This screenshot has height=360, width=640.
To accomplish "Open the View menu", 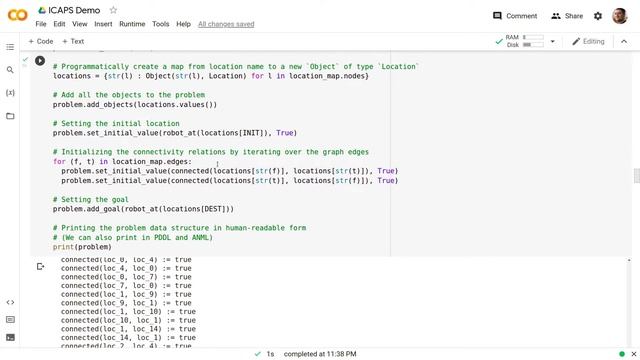I will pyautogui.click(x=80, y=24).
